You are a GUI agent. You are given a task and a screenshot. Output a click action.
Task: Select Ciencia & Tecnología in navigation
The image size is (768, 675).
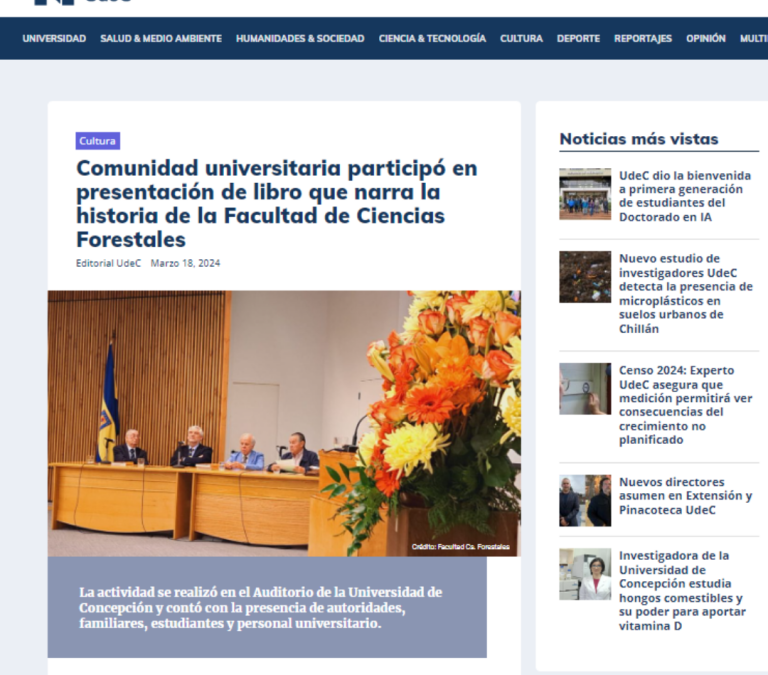click(432, 39)
